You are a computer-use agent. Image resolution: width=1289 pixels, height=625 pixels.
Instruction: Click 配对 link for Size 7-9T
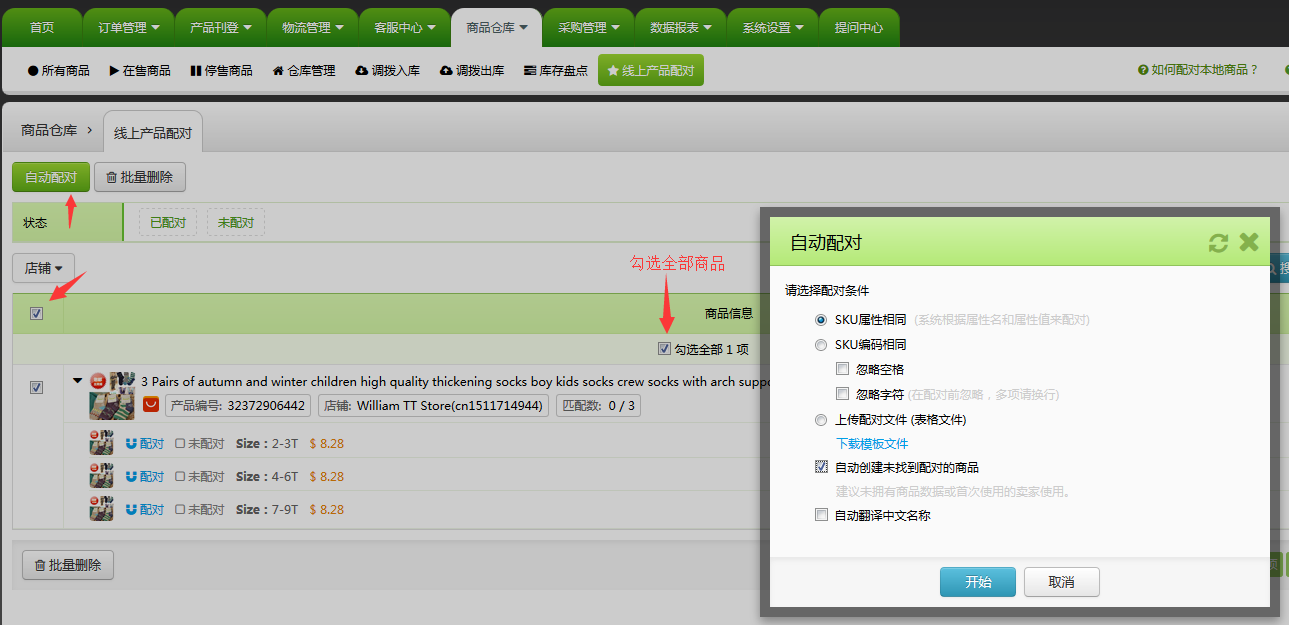click(145, 509)
